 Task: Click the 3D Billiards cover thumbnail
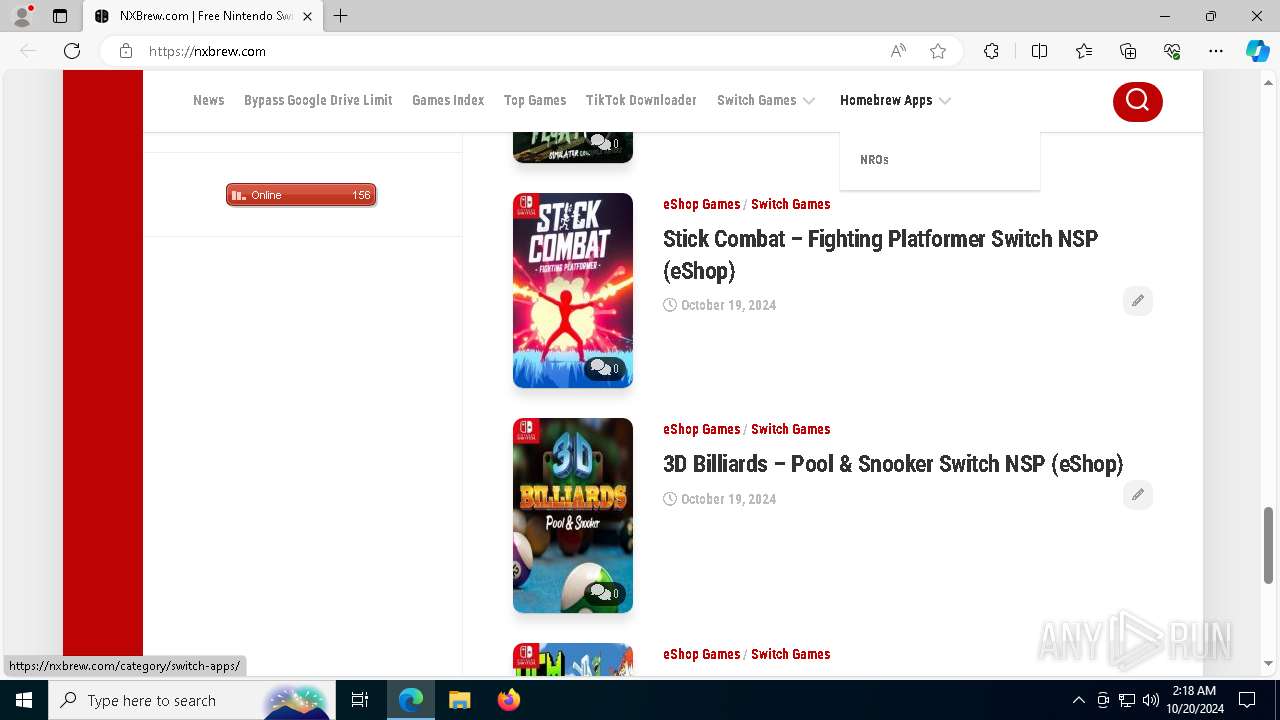573,515
